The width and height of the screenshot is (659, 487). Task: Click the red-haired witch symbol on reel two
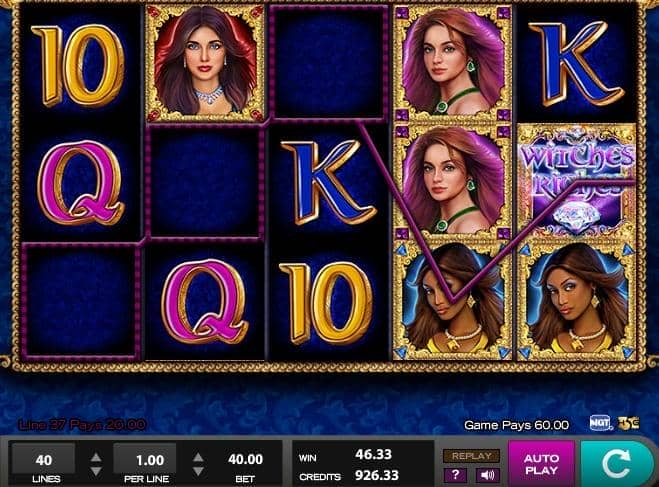point(205,63)
